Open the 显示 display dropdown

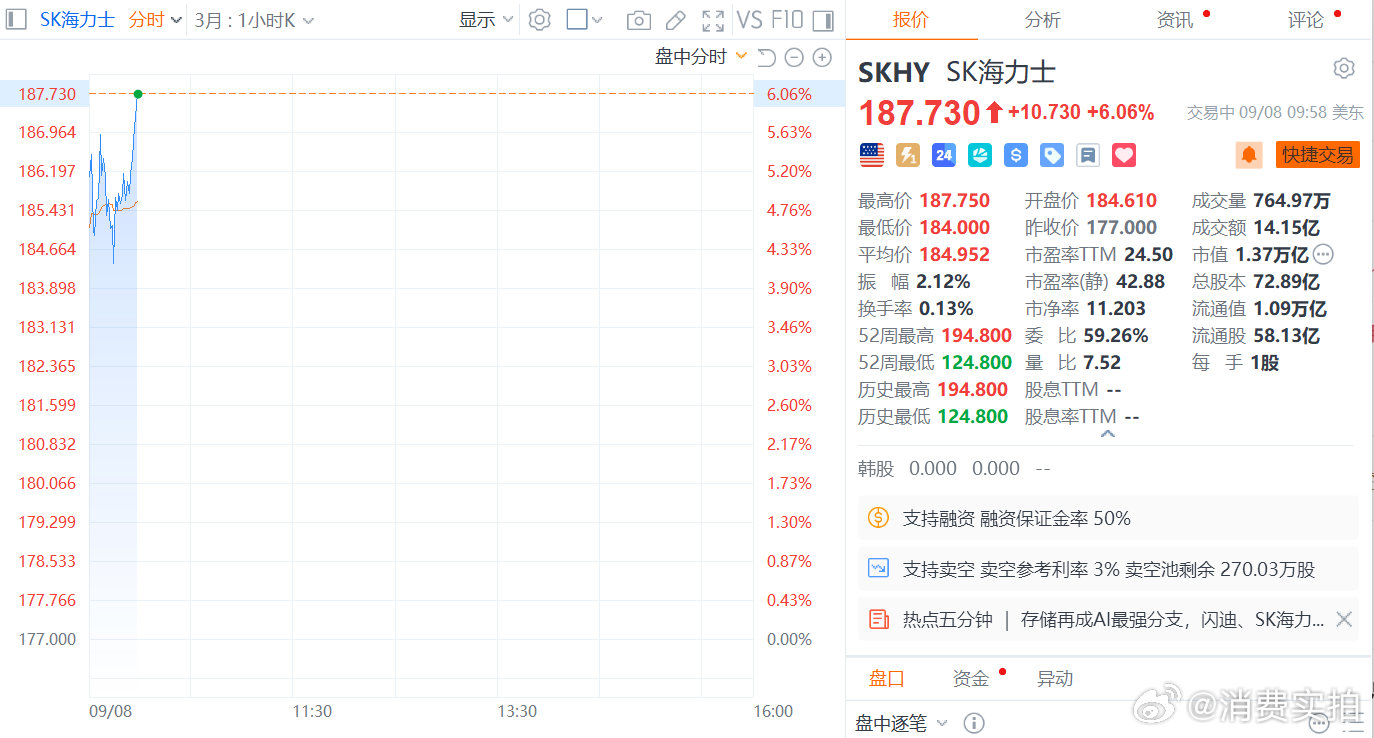(486, 20)
